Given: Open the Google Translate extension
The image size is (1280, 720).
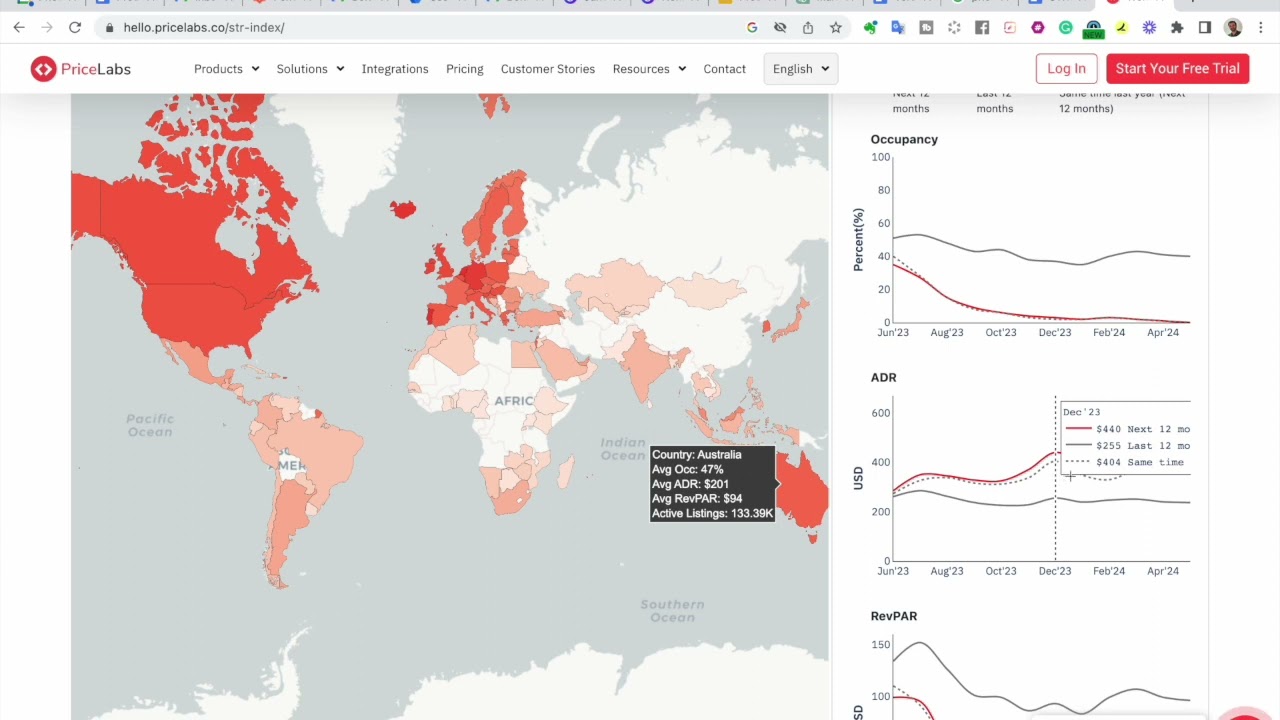Looking at the screenshot, I should (x=898, y=27).
